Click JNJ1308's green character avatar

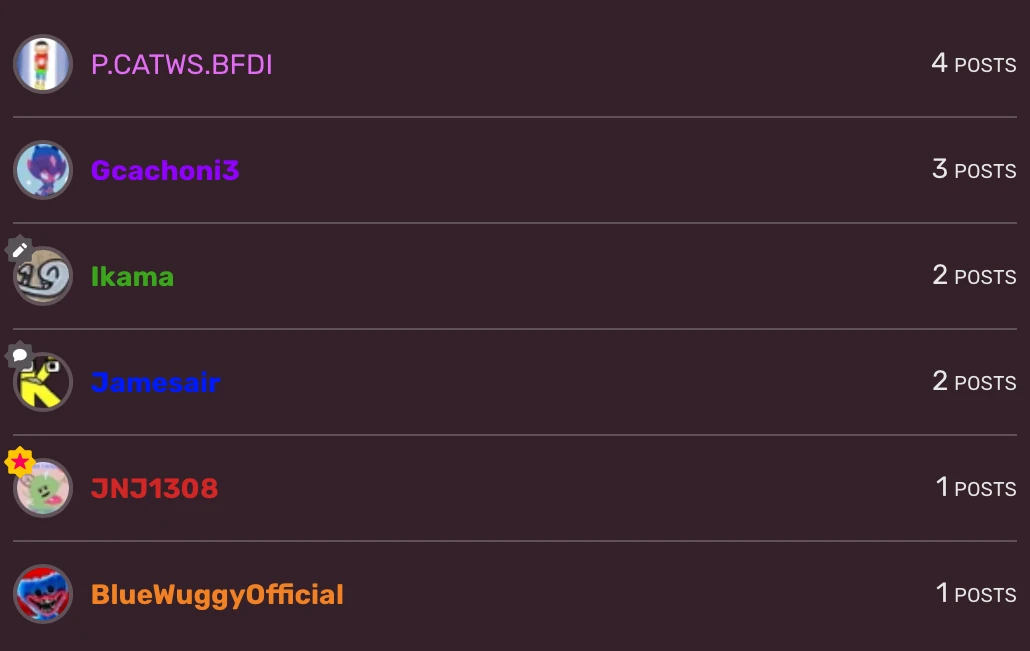[x=42, y=488]
